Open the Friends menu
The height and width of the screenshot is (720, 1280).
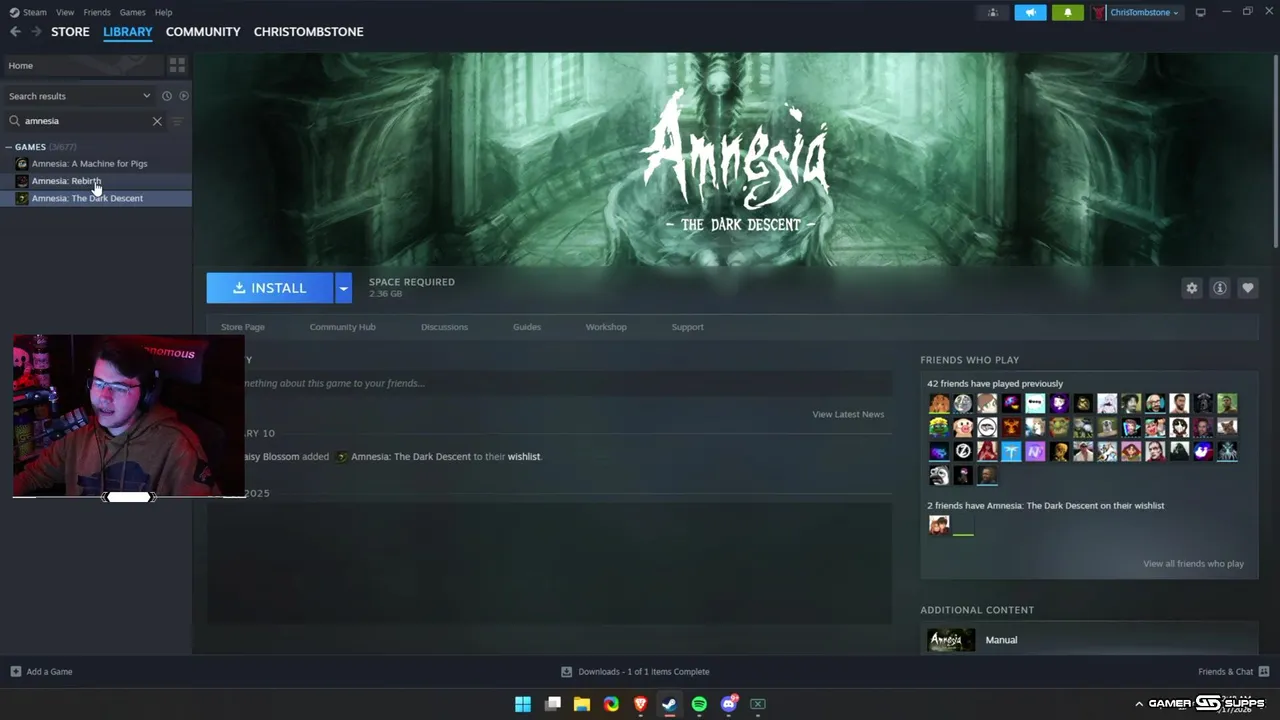tap(97, 12)
